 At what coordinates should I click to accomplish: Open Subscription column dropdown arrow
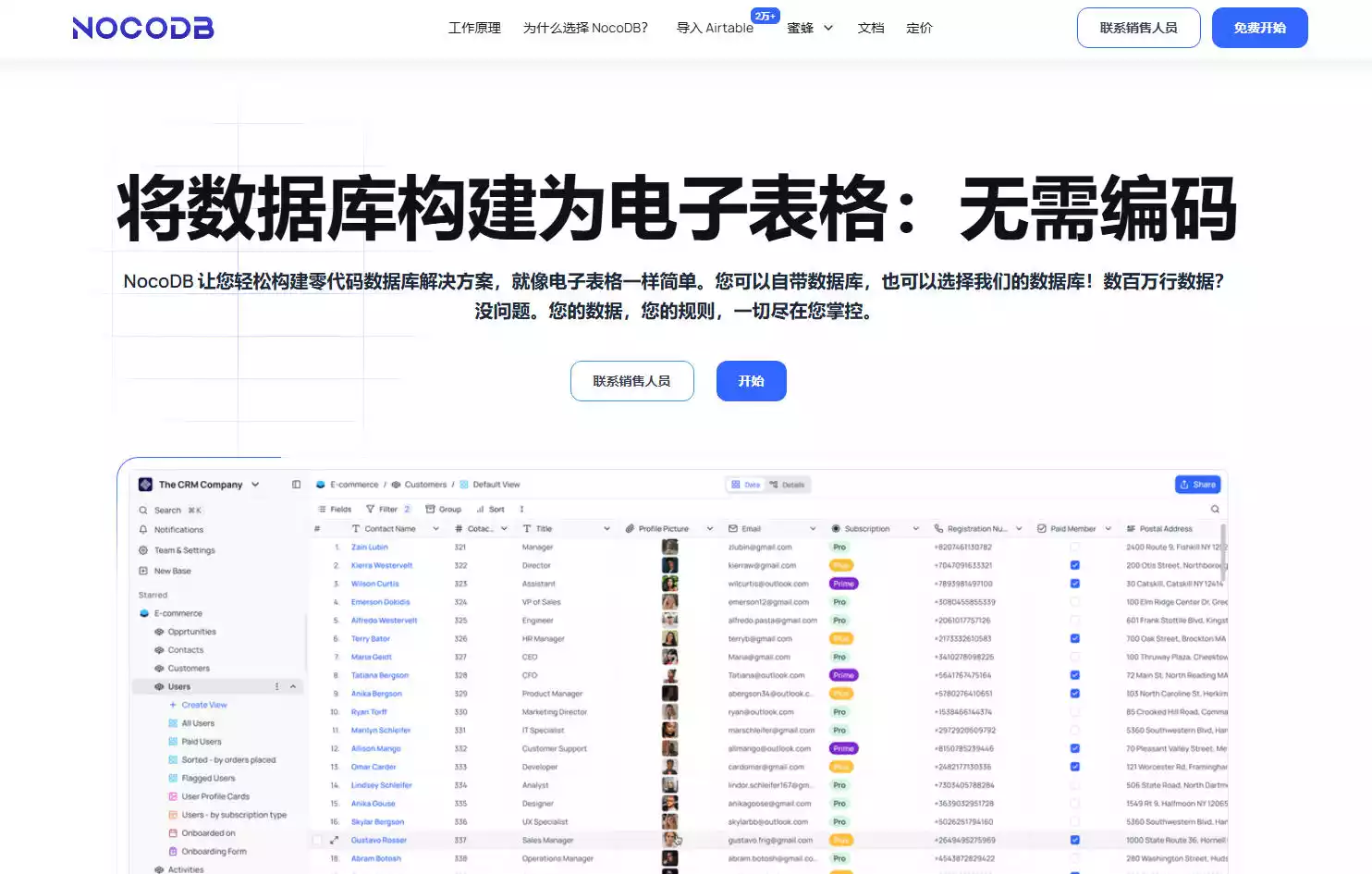click(915, 529)
